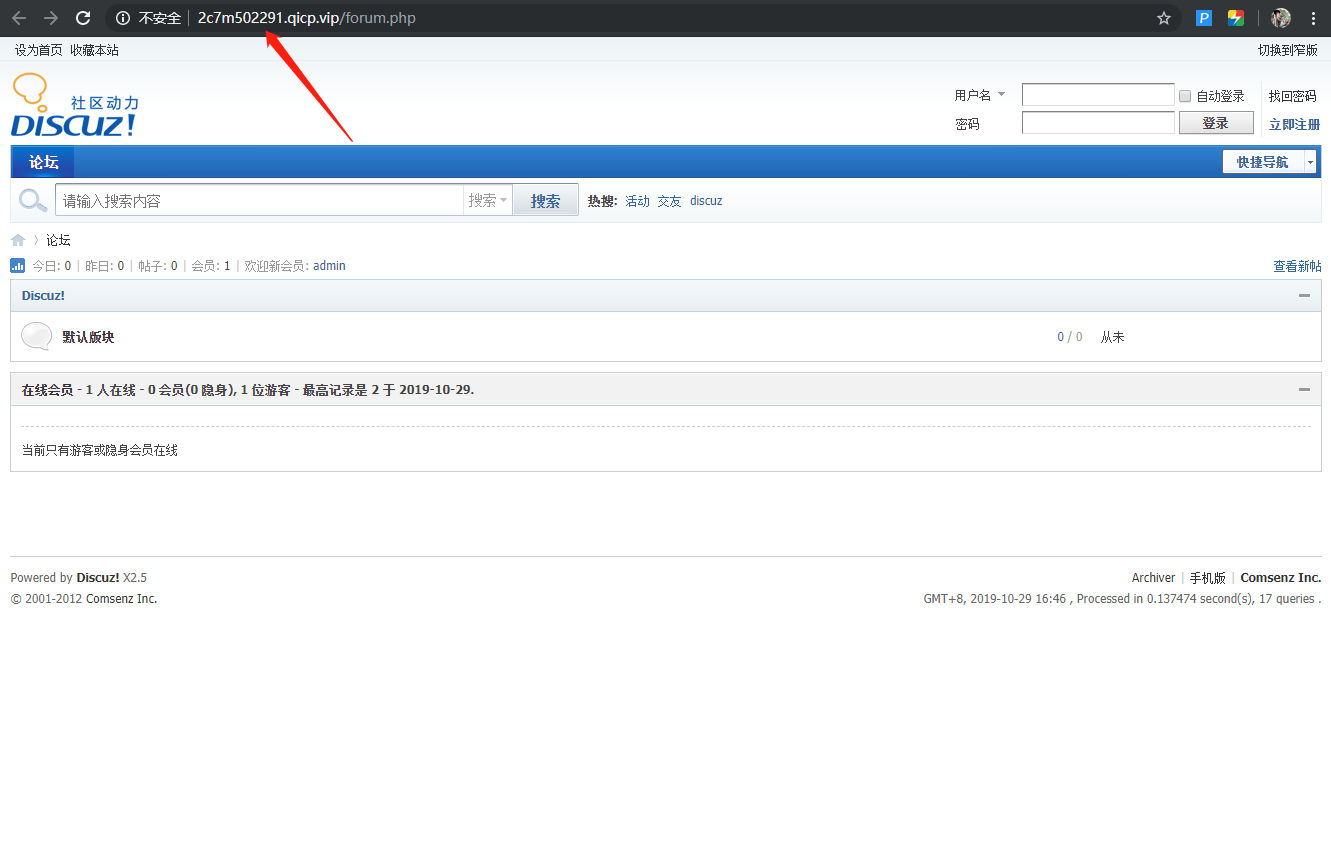The height and width of the screenshot is (864, 1331).
Task: Click the 登录 button
Action: pos(1216,123)
